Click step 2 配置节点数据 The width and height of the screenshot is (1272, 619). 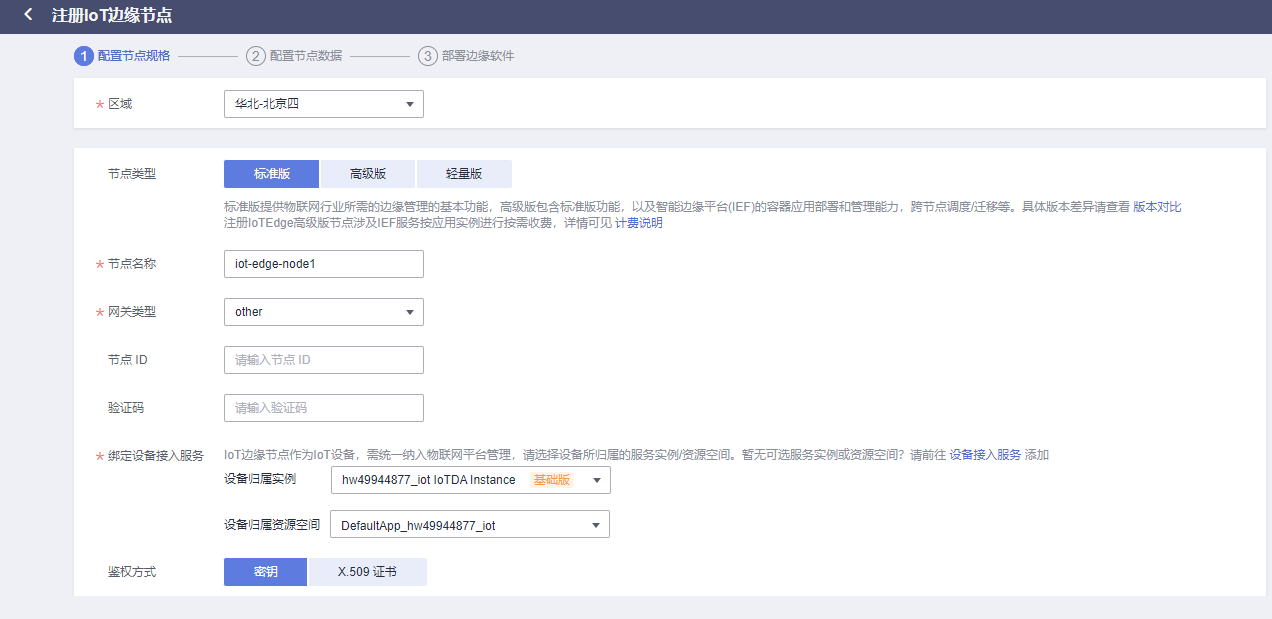[x=294, y=56]
